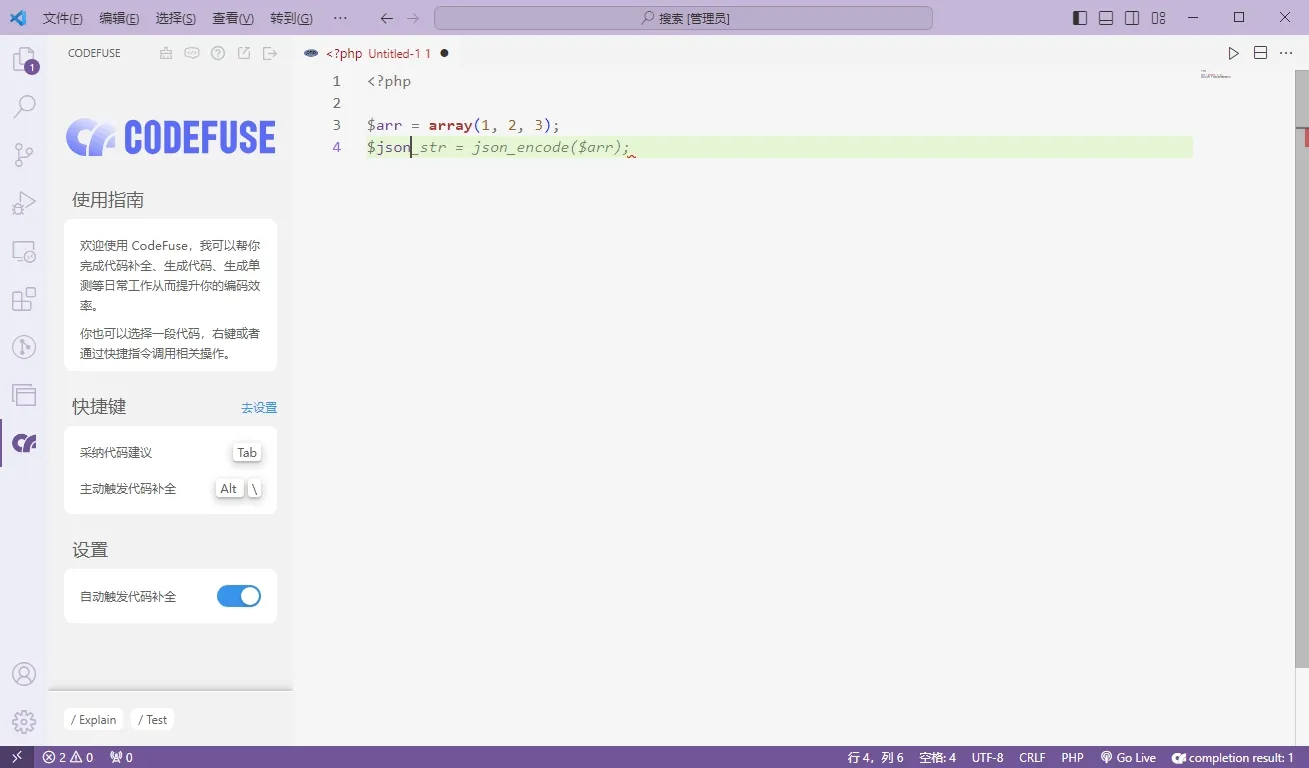Go forward with the navigation right arrow
This screenshot has width=1309, height=768.
413,18
